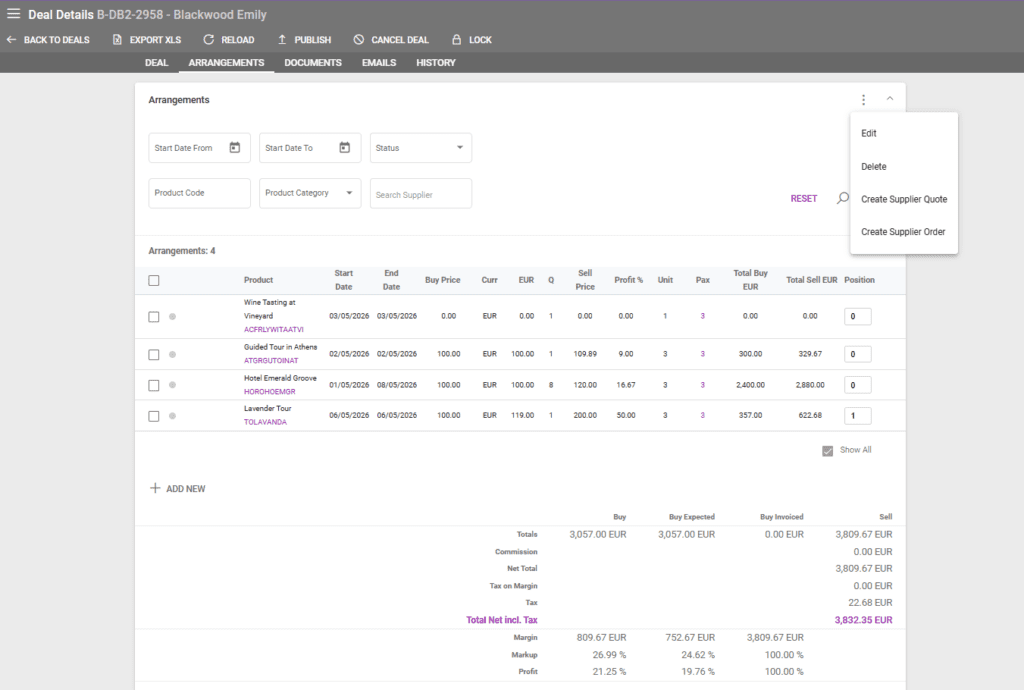Toggle the Show All checkbox

click(x=827, y=451)
